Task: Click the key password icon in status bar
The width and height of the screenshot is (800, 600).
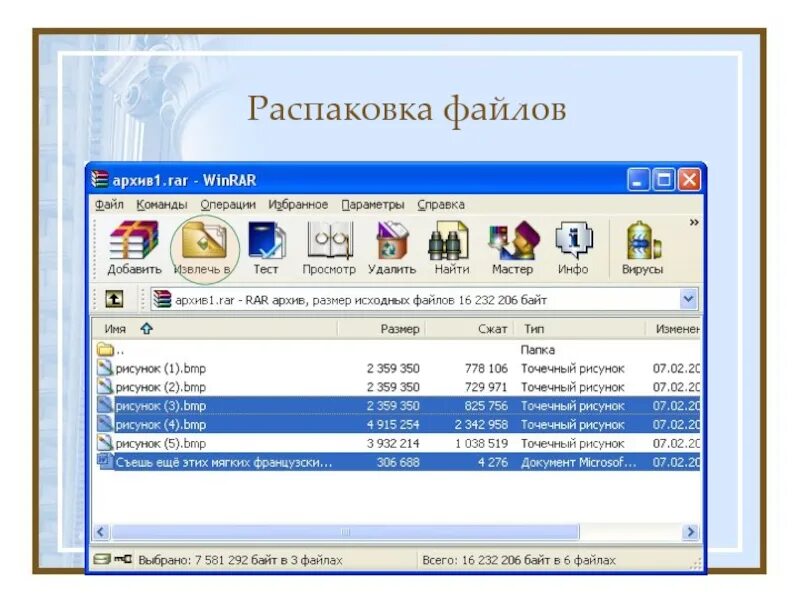Action: pyautogui.click(x=122, y=559)
